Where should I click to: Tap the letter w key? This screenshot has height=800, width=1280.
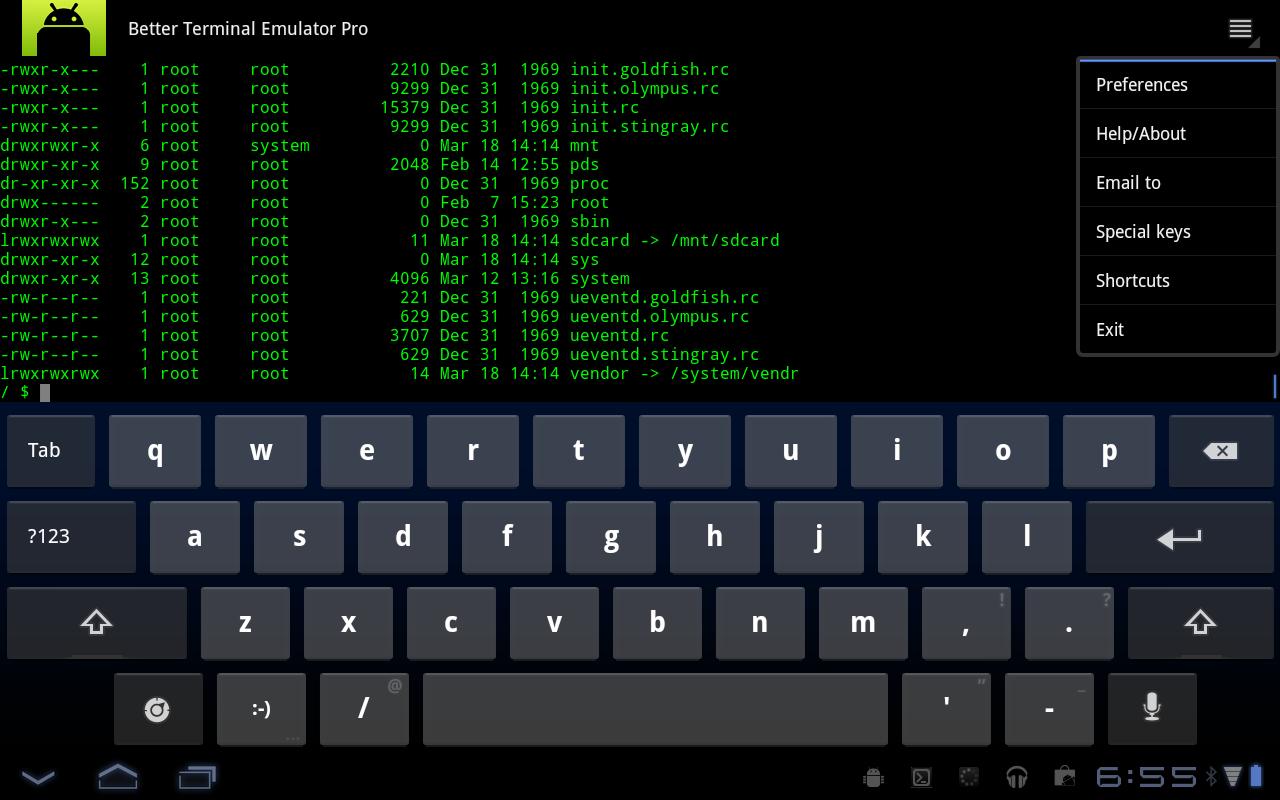261,451
